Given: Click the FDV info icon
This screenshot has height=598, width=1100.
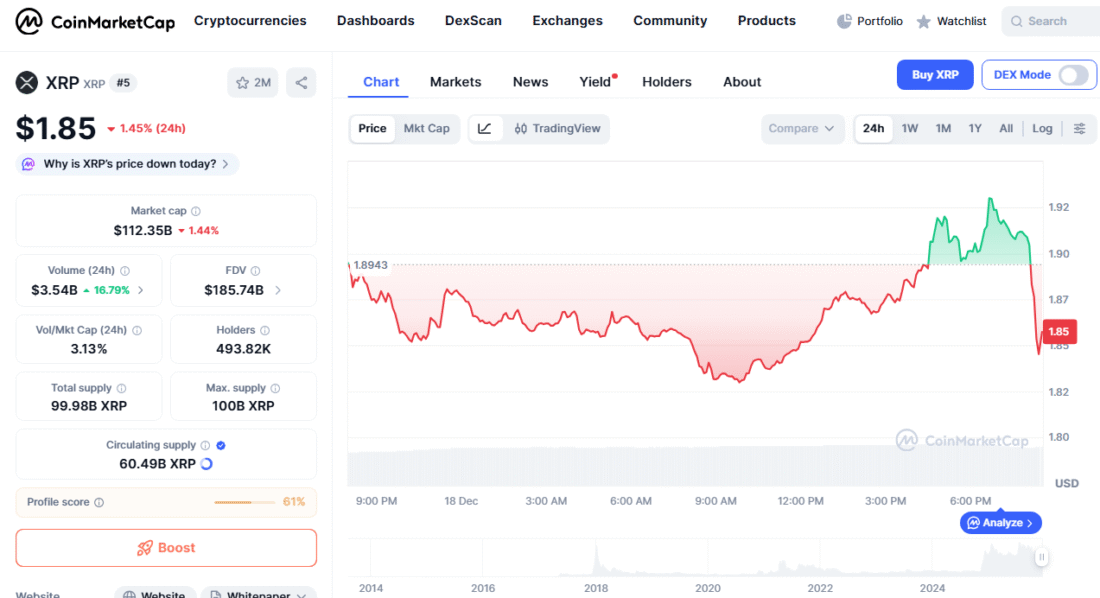Looking at the screenshot, I should click(255, 271).
